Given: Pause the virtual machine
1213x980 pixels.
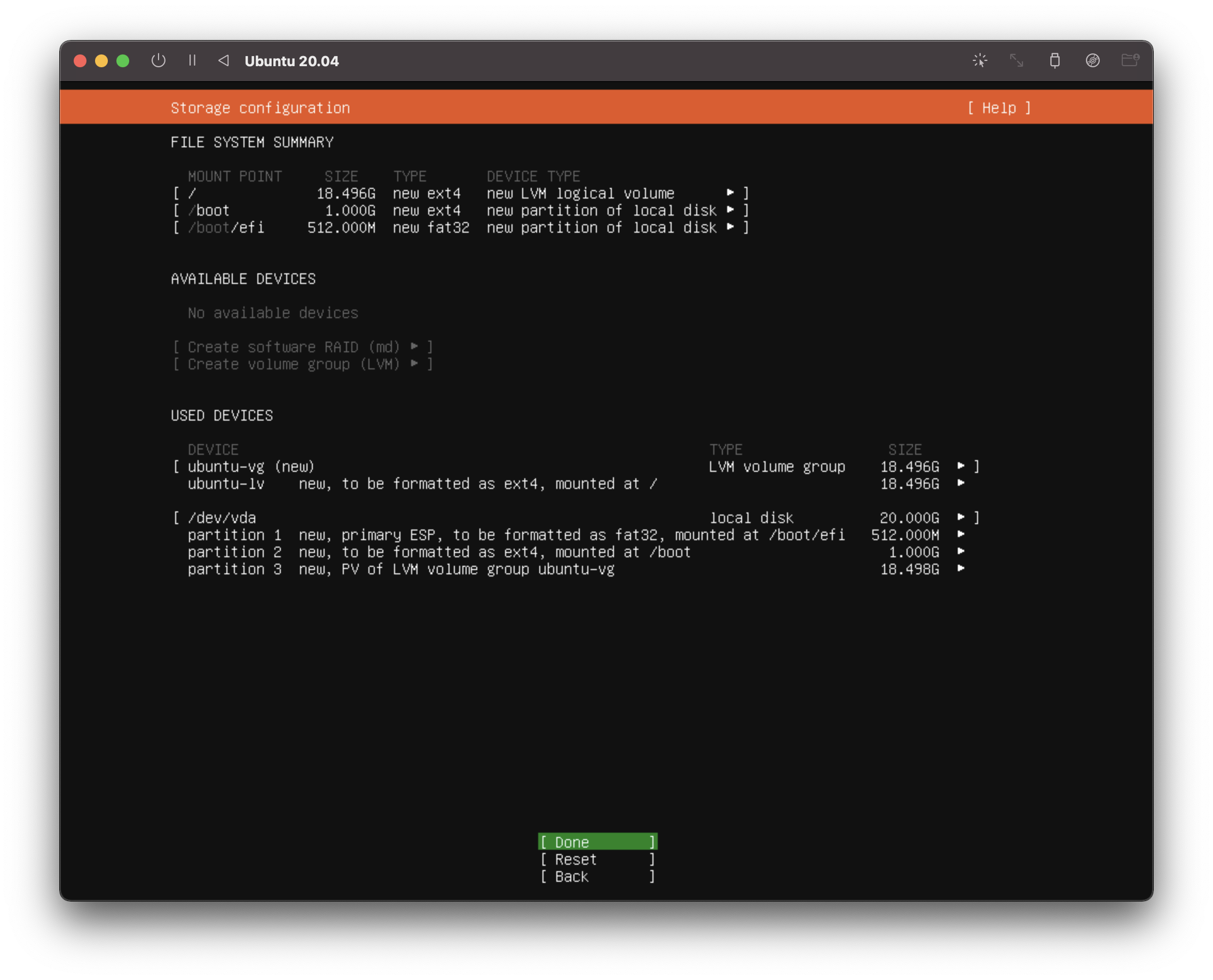Looking at the screenshot, I should tap(192, 60).
